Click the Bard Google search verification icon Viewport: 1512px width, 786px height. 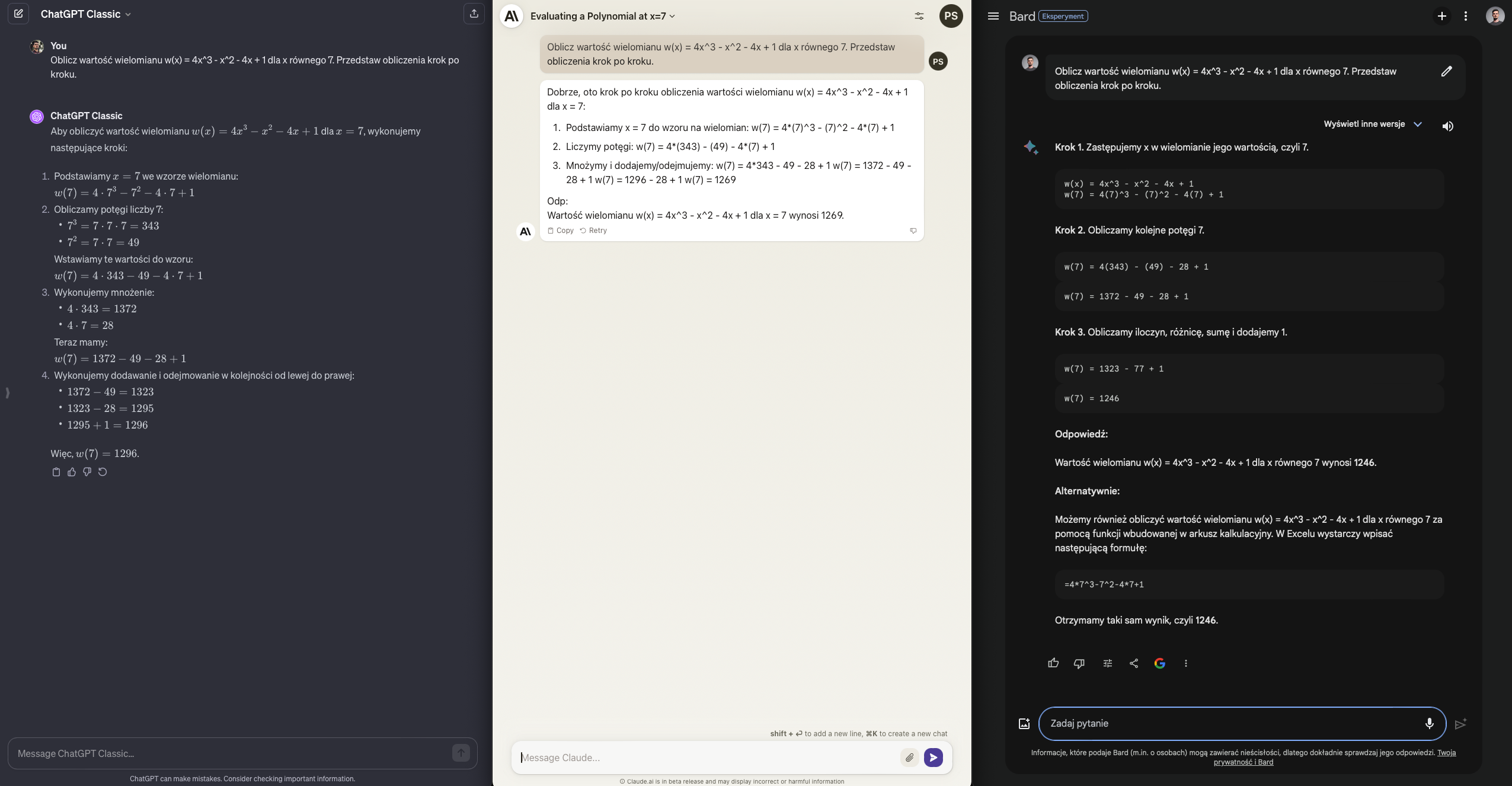click(x=1159, y=663)
